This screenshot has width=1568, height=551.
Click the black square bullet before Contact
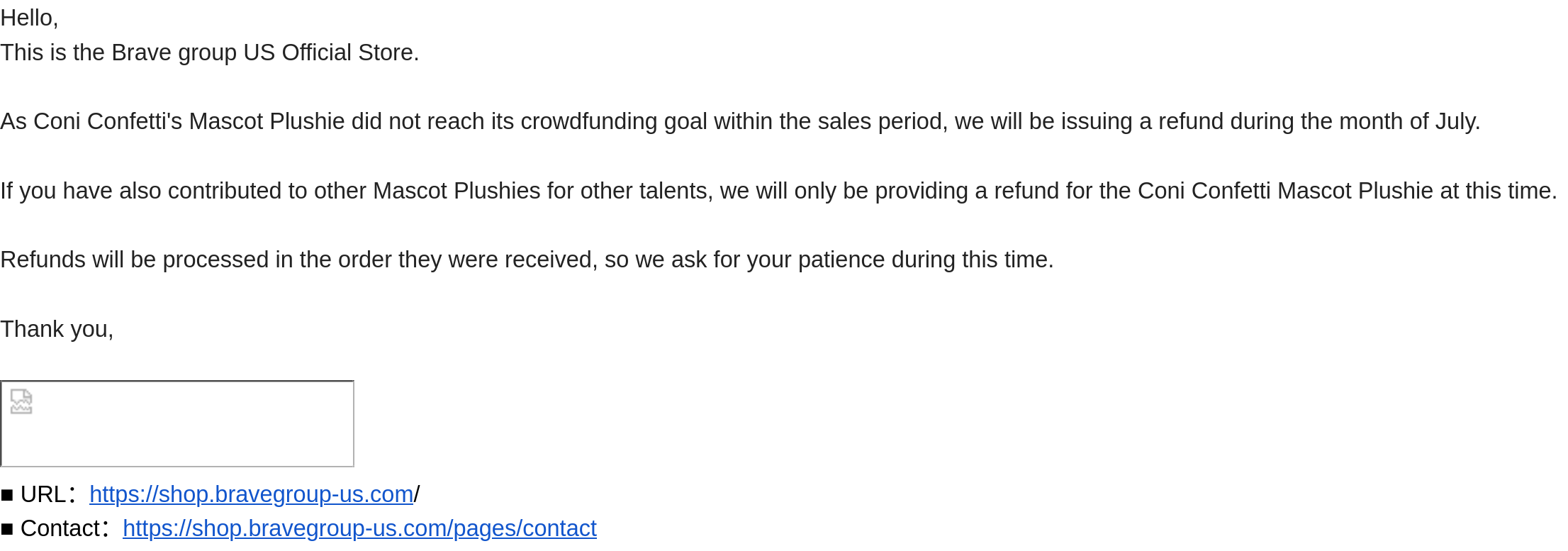click(x=7, y=529)
